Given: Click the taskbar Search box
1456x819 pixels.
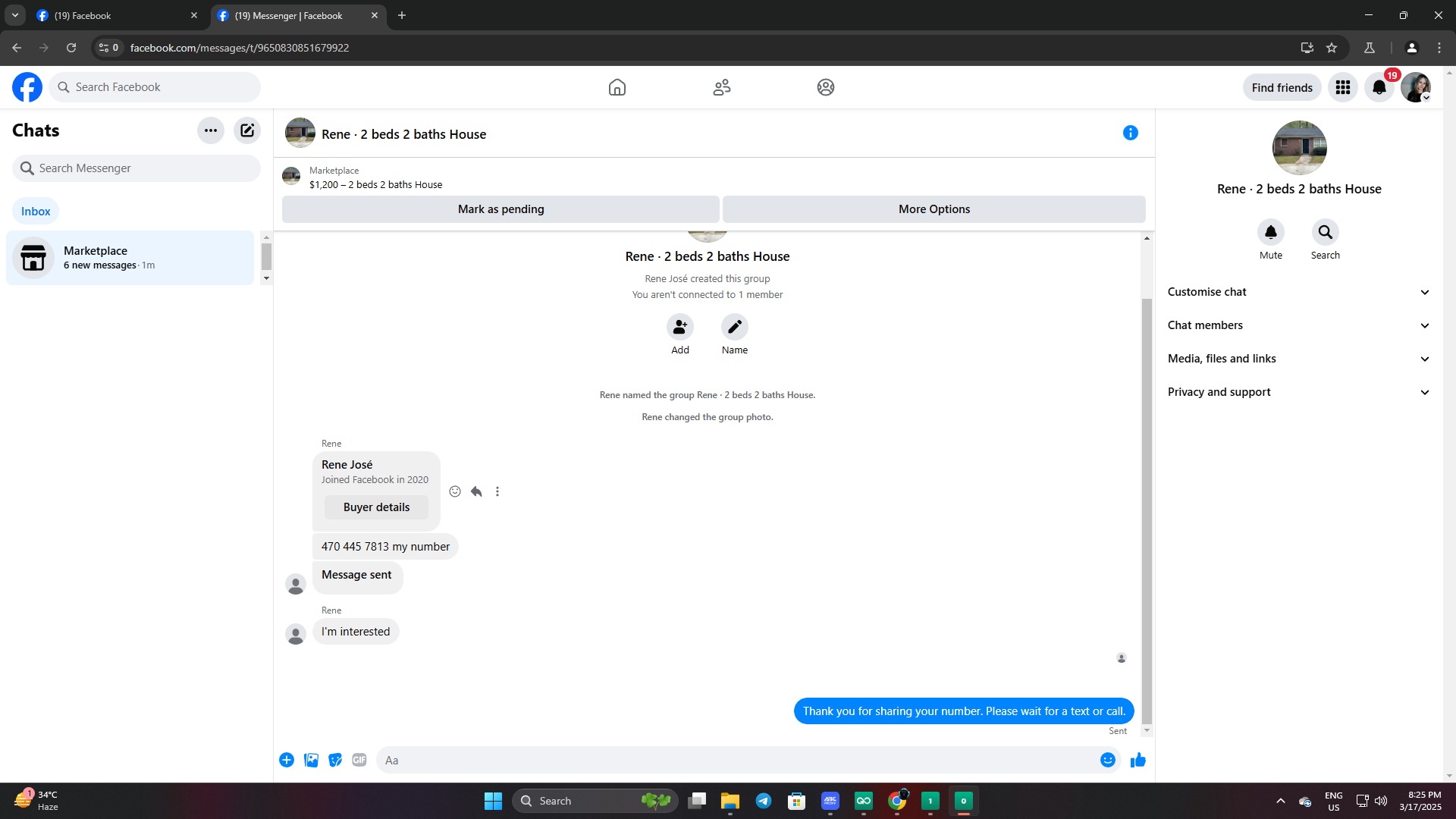Looking at the screenshot, I should (x=595, y=801).
